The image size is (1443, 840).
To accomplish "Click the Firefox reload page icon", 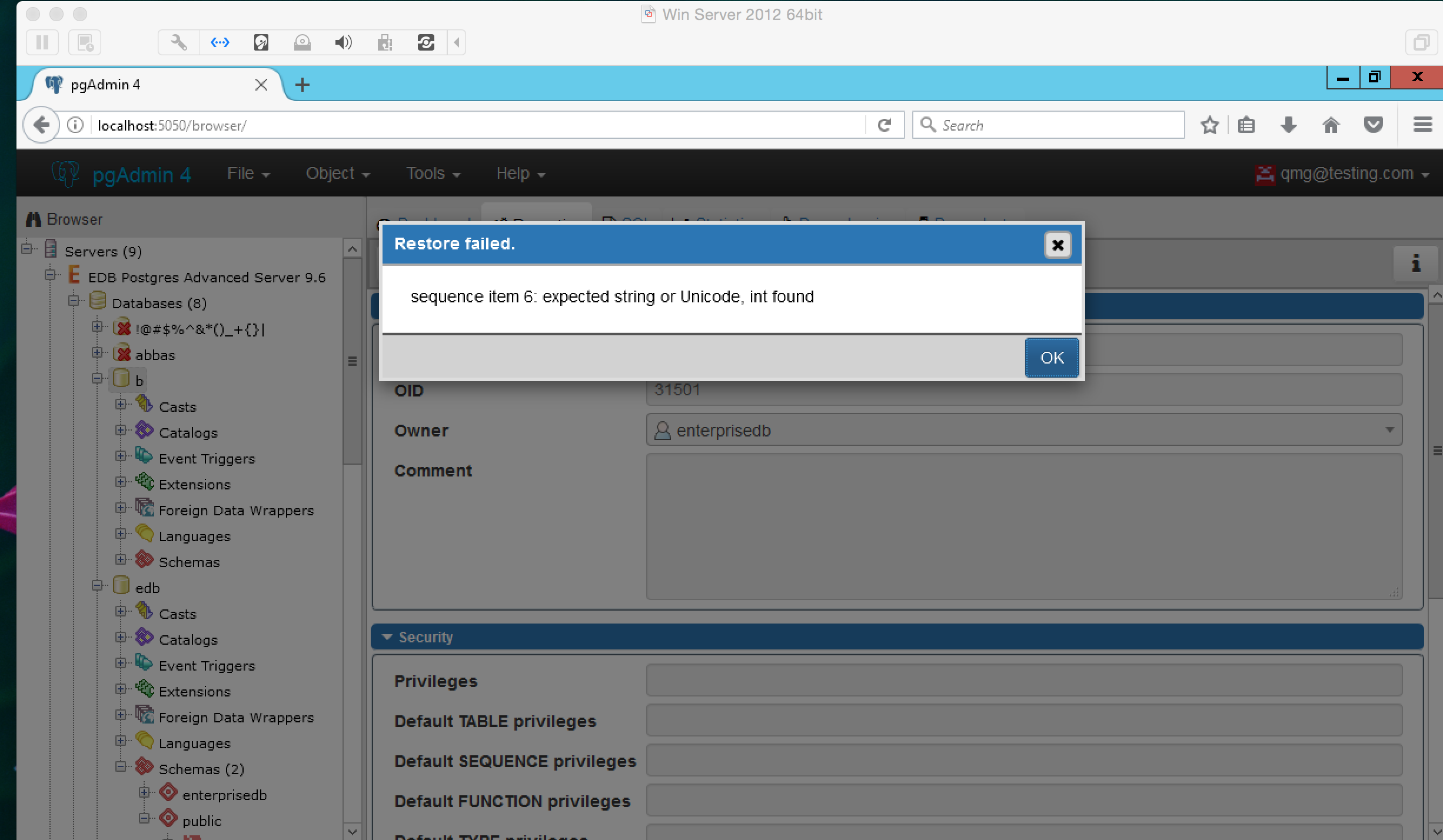I will tap(884, 125).
